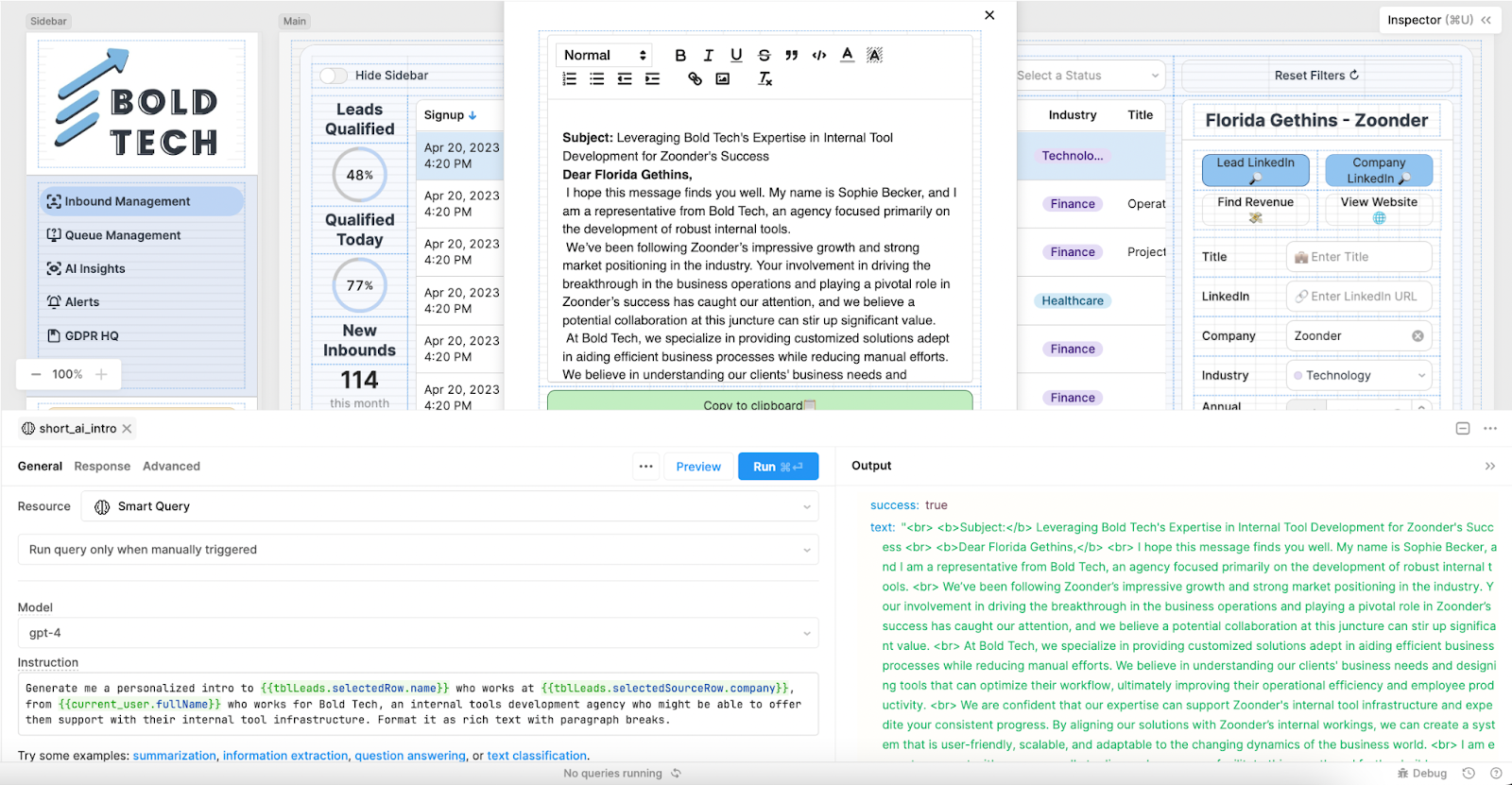Zoom out the canvas with minus
The image size is (1512, 785).
[x=36, y=374]
